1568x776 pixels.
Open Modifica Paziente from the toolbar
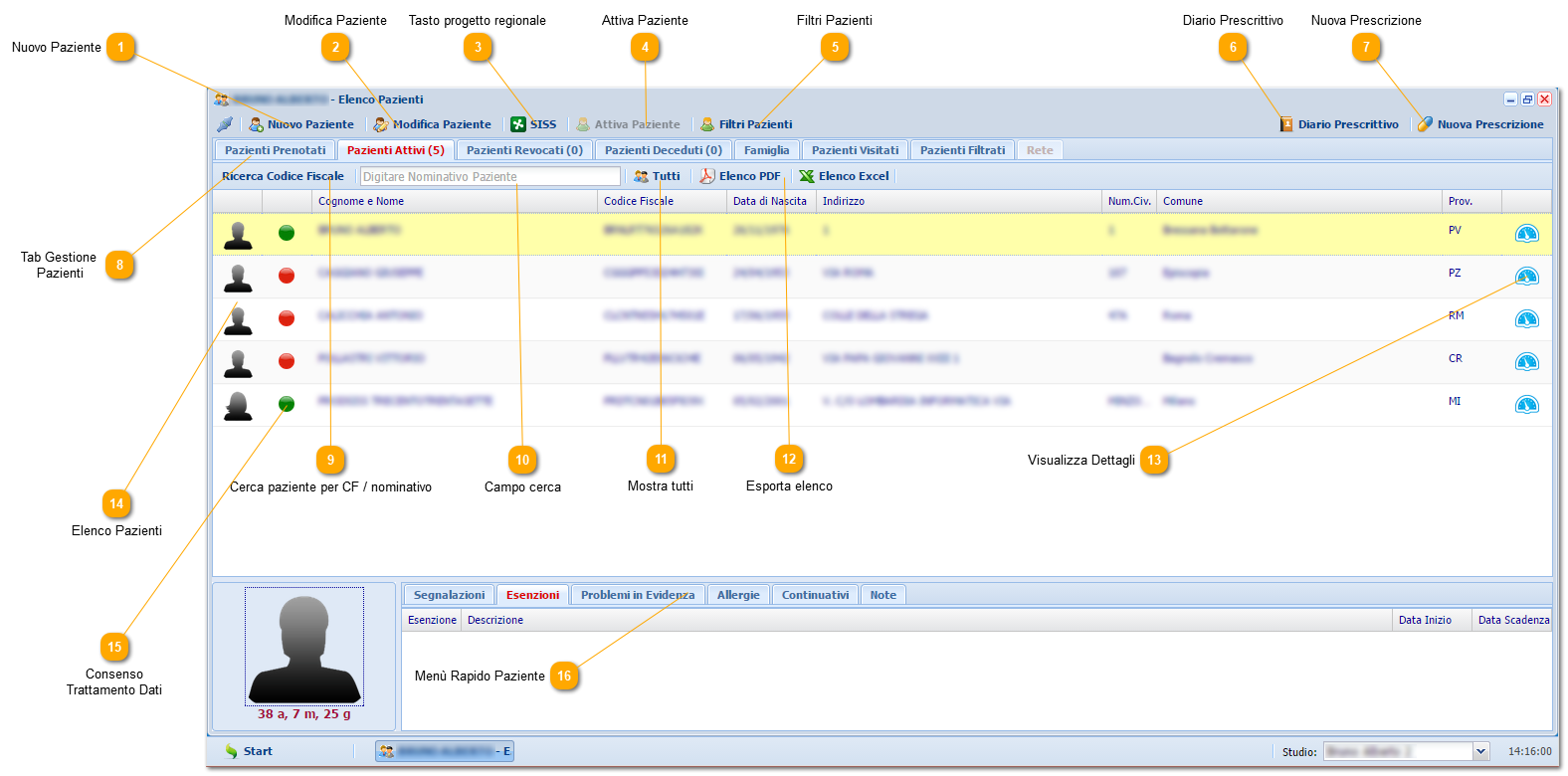pyautogui.click(x=432, y=124)
